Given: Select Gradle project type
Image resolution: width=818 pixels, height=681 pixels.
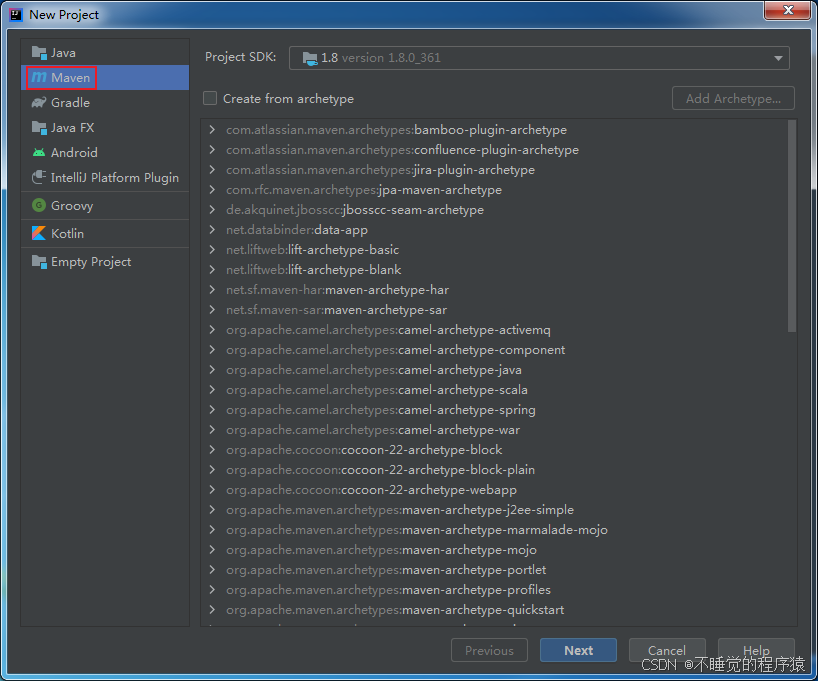Looking at the screenshot, I should point(105,102).
